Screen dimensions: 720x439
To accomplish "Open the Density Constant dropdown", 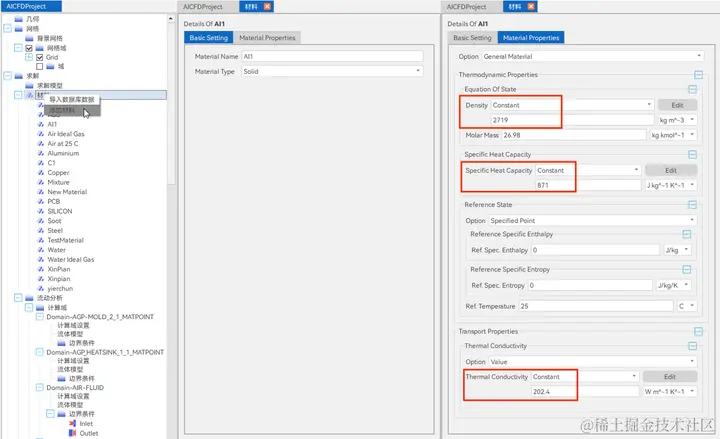I will click(x=572, y=105).
